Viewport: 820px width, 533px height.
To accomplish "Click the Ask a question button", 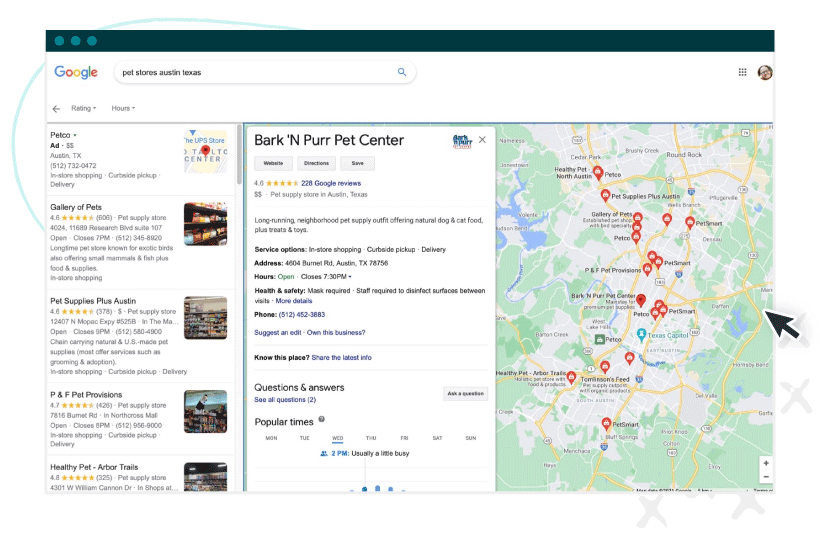I will (x=465, y=393).
